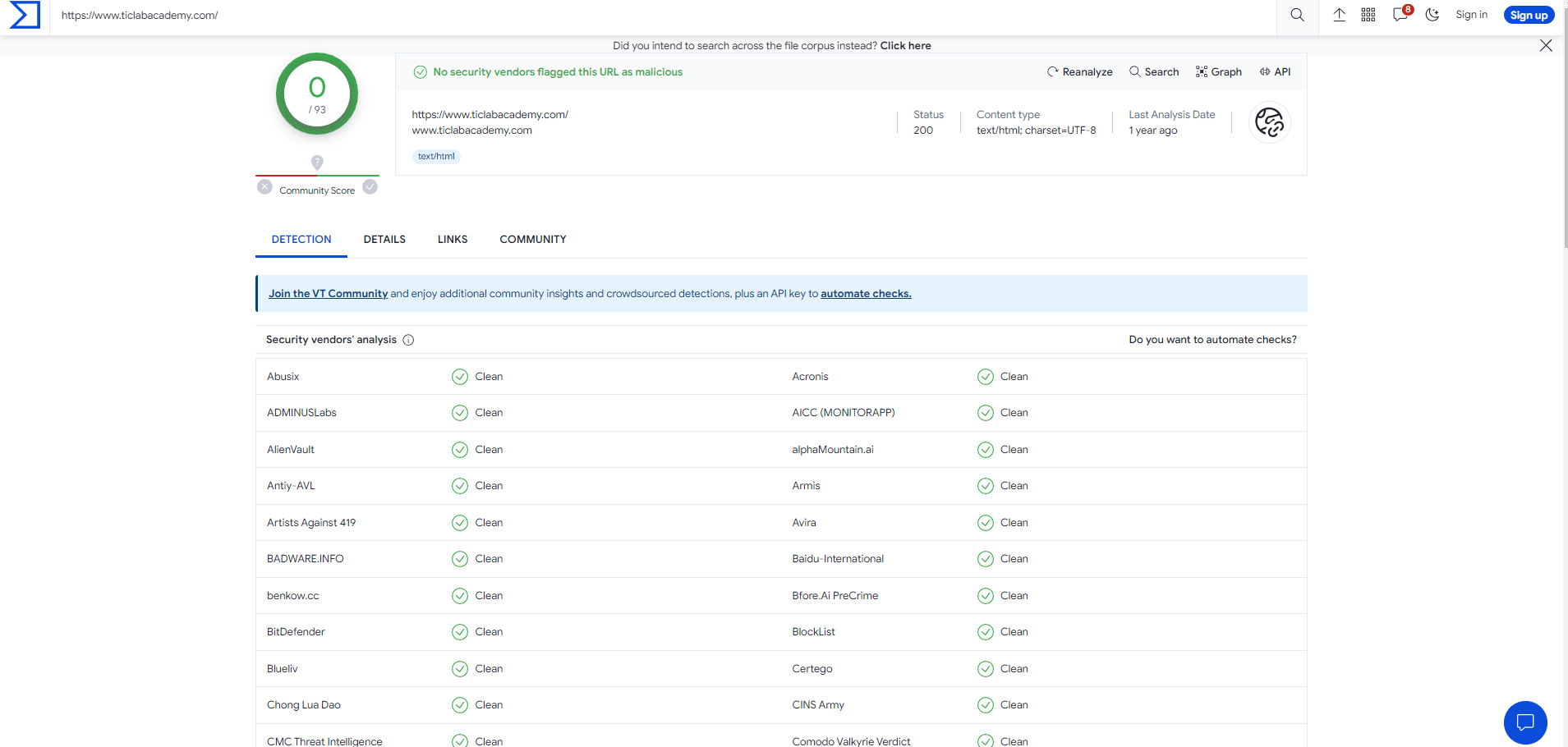Click 'https://www.ticlabacademy.com/' URL in summary
1568x747 pixels.
coord(490,115)
